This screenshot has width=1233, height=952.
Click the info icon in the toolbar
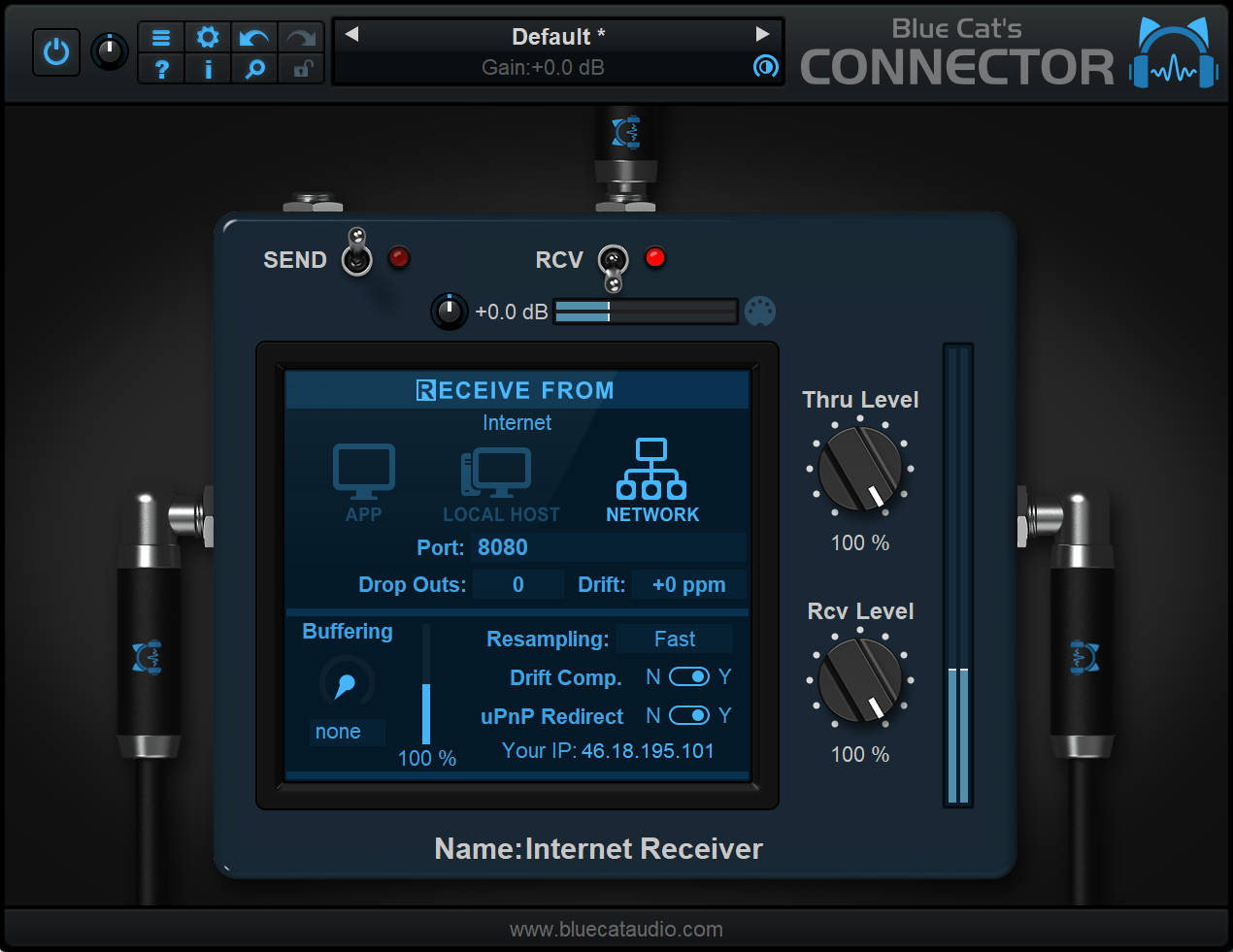point(207,68)
